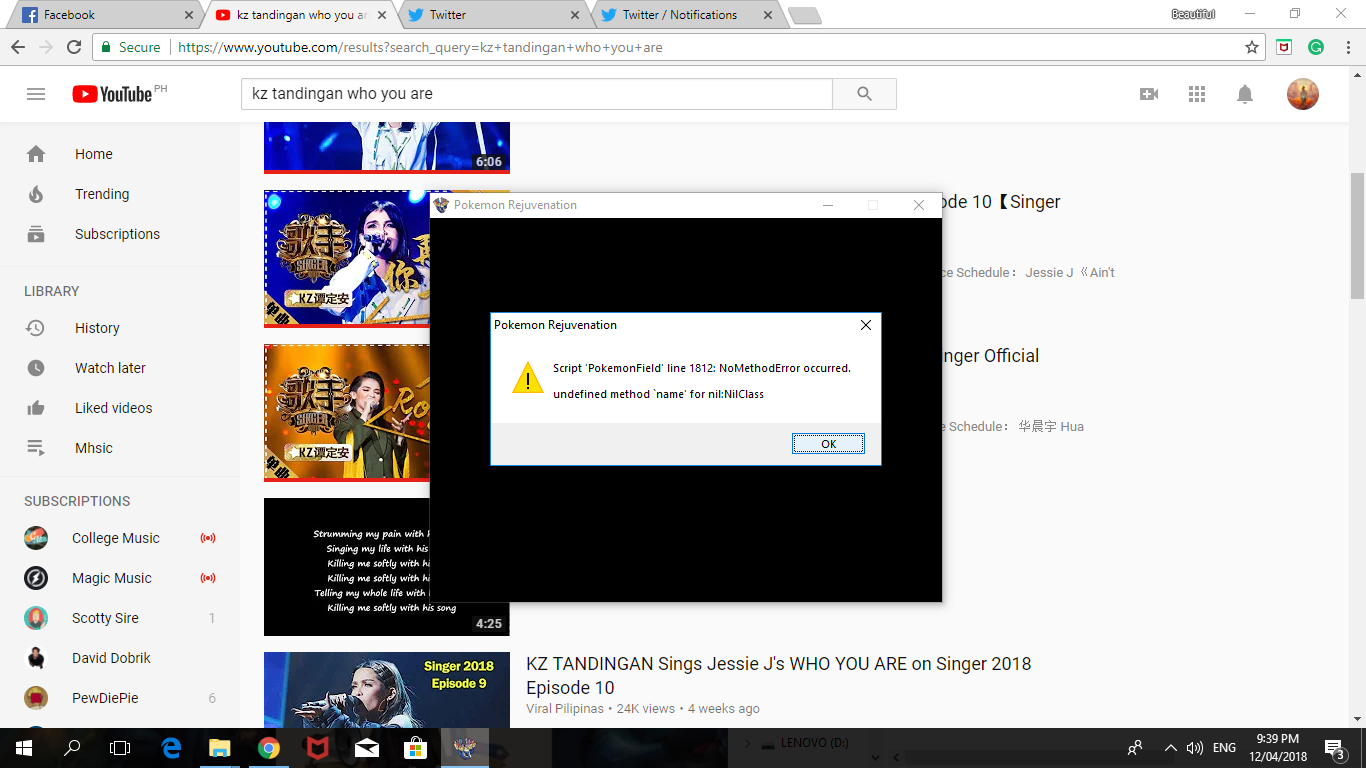The width and height of the screenshot is (1366, 768).
Task: Click the YouTube logo
Action: [113, 94]
